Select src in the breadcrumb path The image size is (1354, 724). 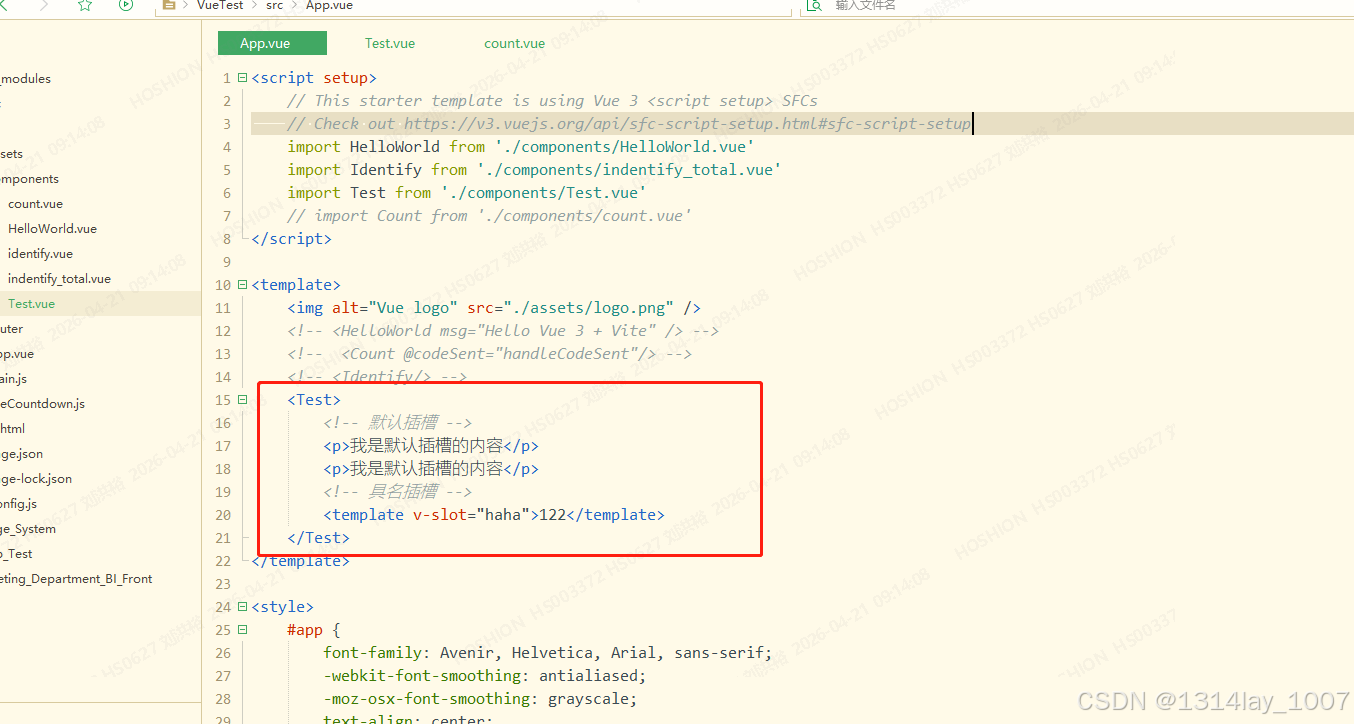point(274,5)
